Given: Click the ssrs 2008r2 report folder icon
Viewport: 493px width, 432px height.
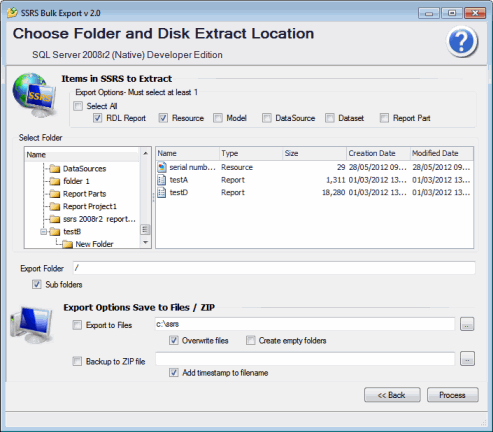Looking at the screenshot, I should point(55,219).
